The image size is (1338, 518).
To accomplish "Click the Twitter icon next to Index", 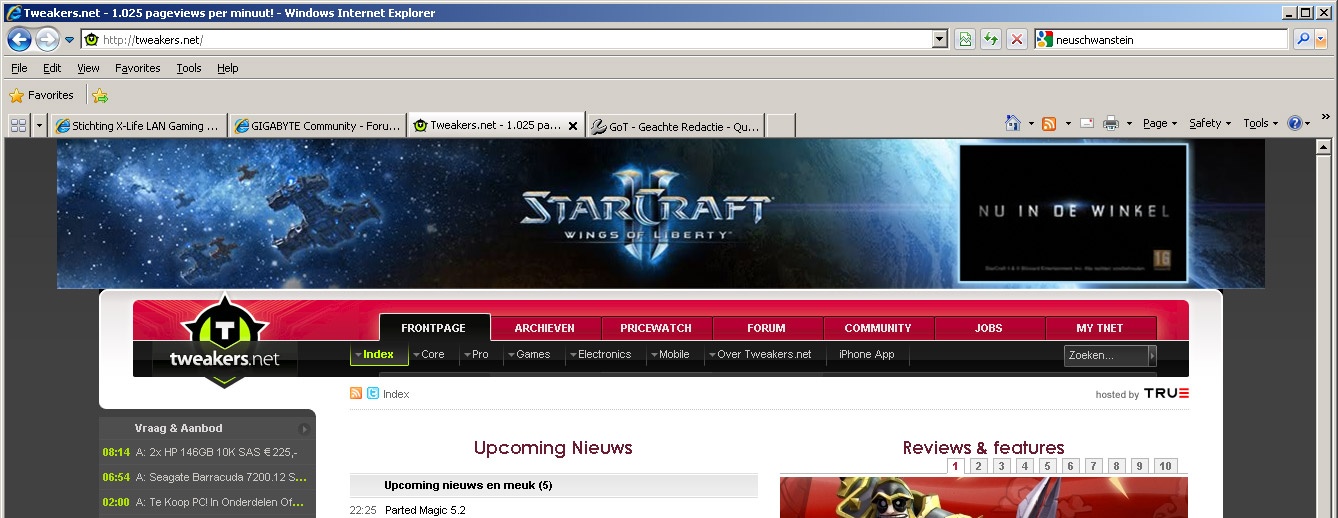I will click(x=373, y=394).
